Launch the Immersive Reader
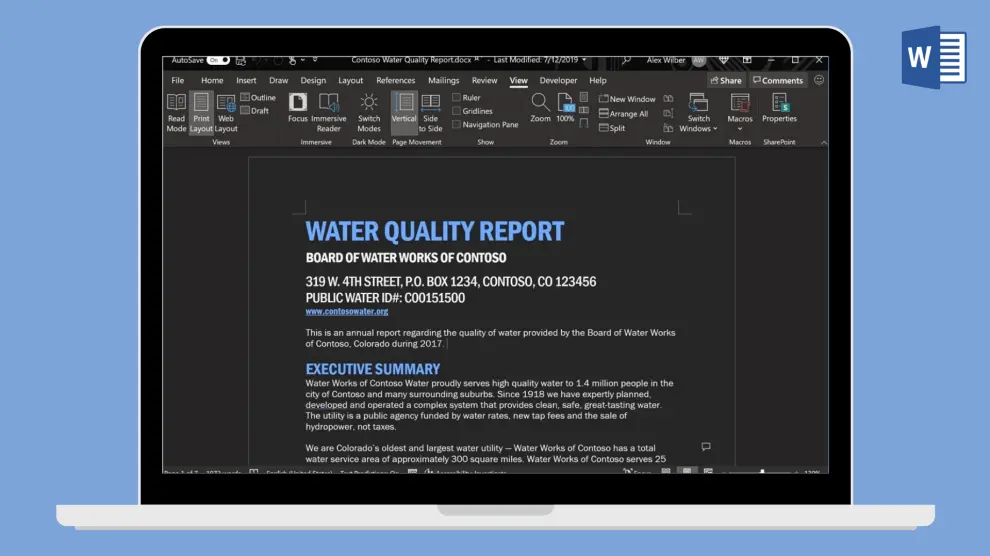This screenshot has height=556, width=990. click(x=329, y=112)
